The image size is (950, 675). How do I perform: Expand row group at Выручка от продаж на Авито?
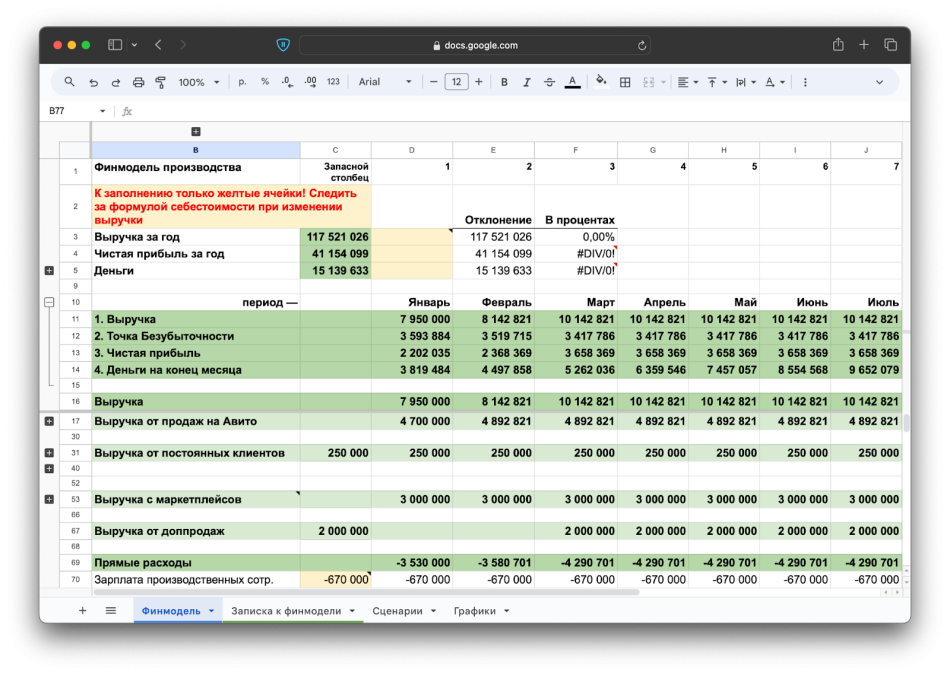[49, 421]
